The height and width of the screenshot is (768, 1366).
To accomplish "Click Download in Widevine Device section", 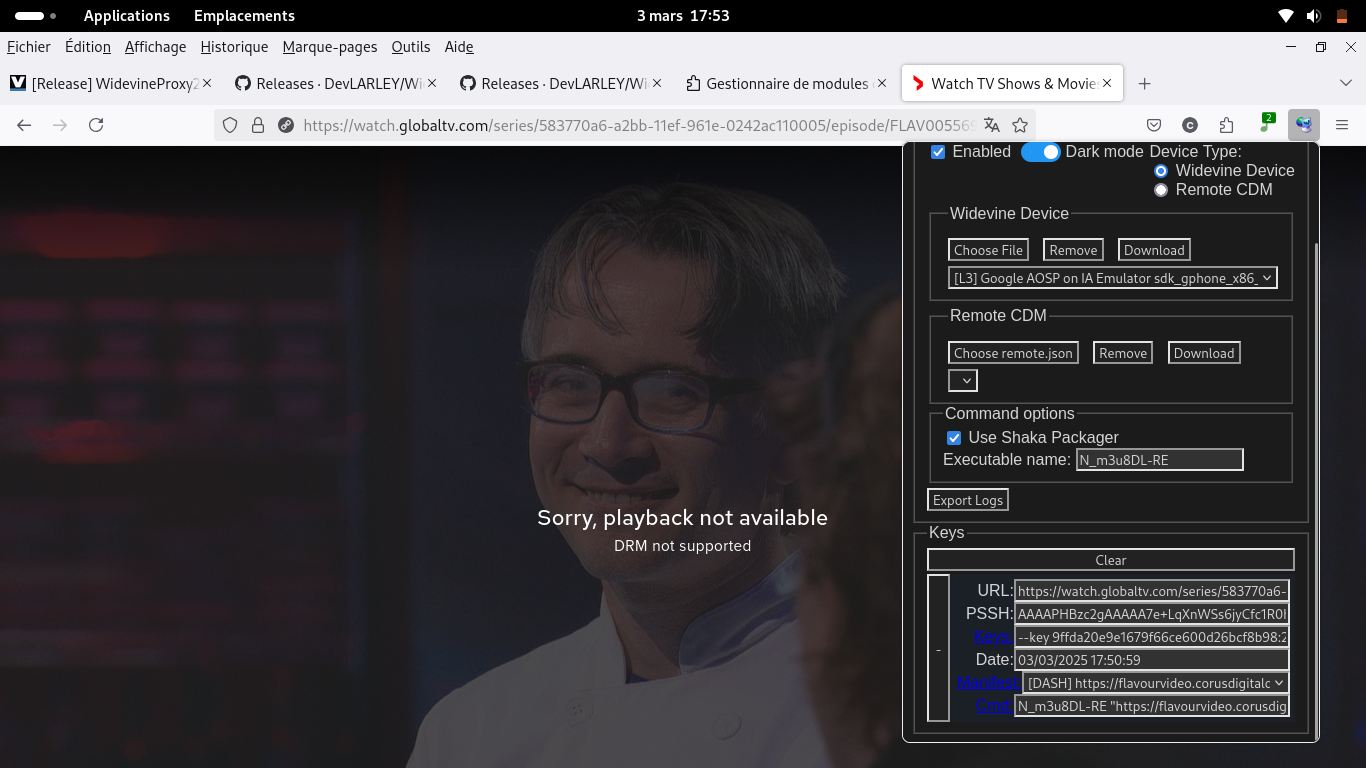I will (1154, 250).
